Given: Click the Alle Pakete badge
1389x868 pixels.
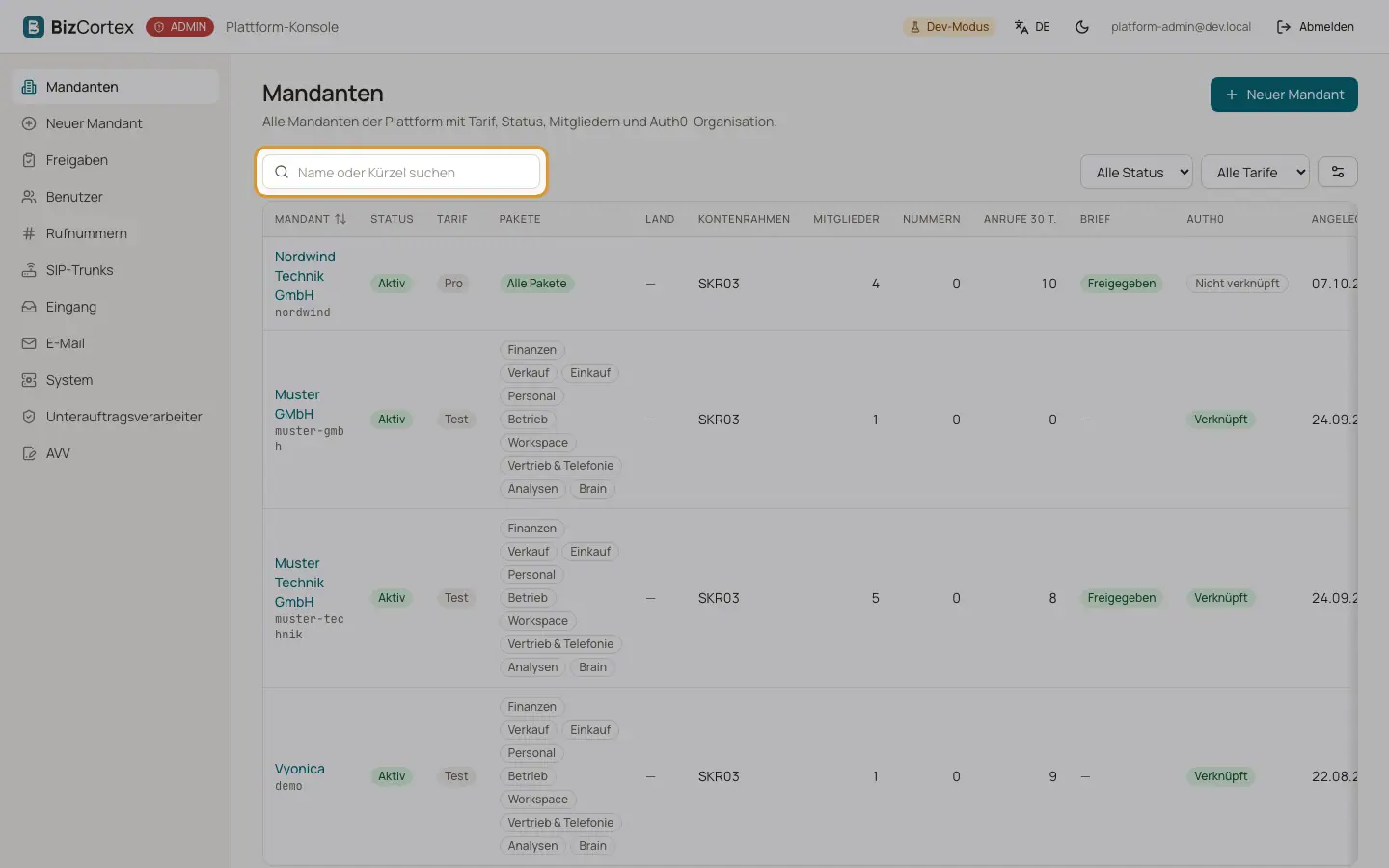Looking at the screenshot, I should click(x=537, y=284).
